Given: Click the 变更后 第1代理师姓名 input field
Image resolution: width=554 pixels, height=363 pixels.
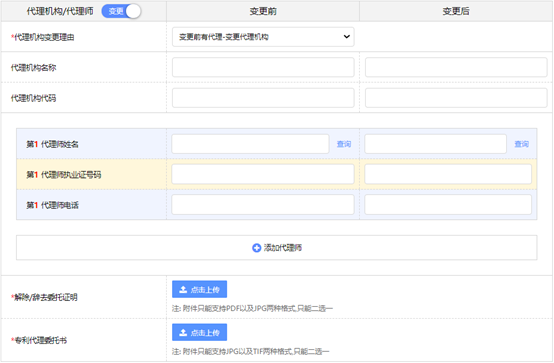Looking at the screenshot, I should pos(436,144).
